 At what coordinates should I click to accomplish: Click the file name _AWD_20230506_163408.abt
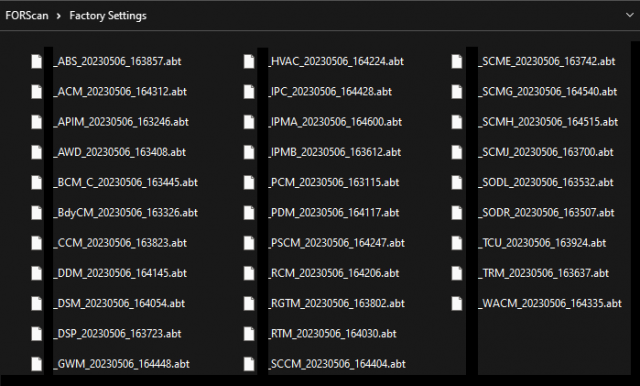point(120,152)
